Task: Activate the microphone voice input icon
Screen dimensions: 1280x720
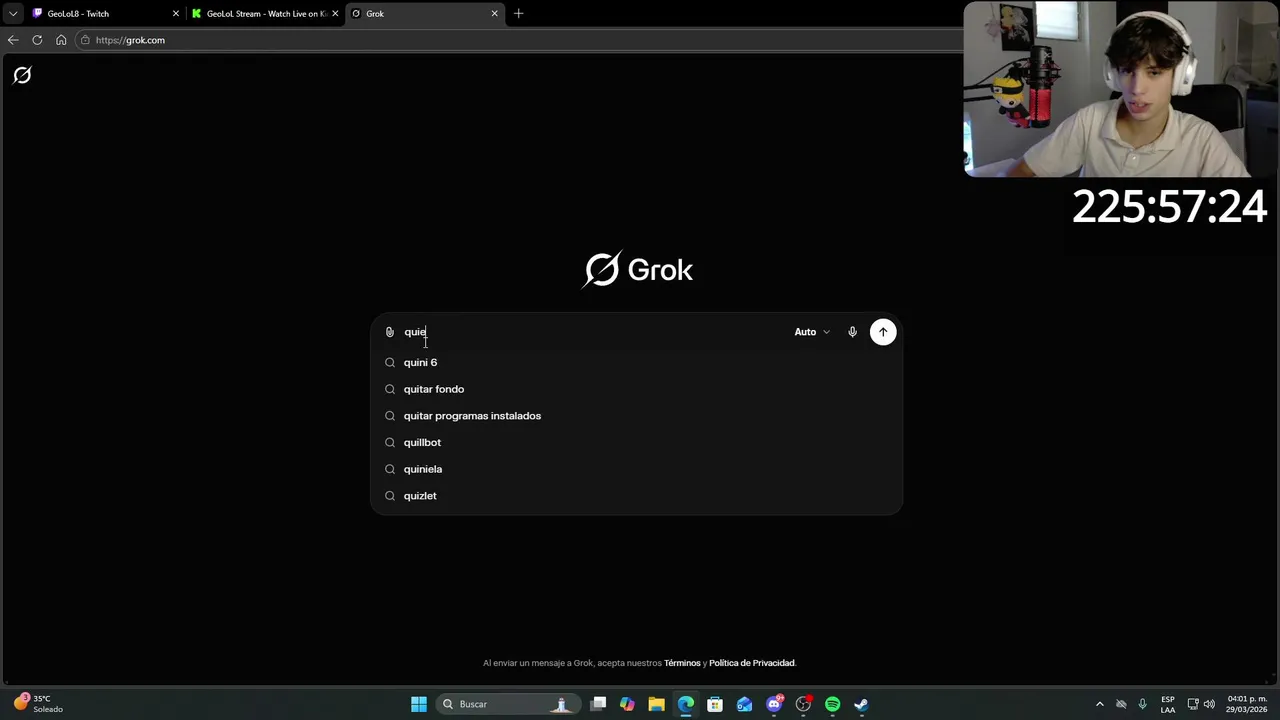Action: click(852, 332)
